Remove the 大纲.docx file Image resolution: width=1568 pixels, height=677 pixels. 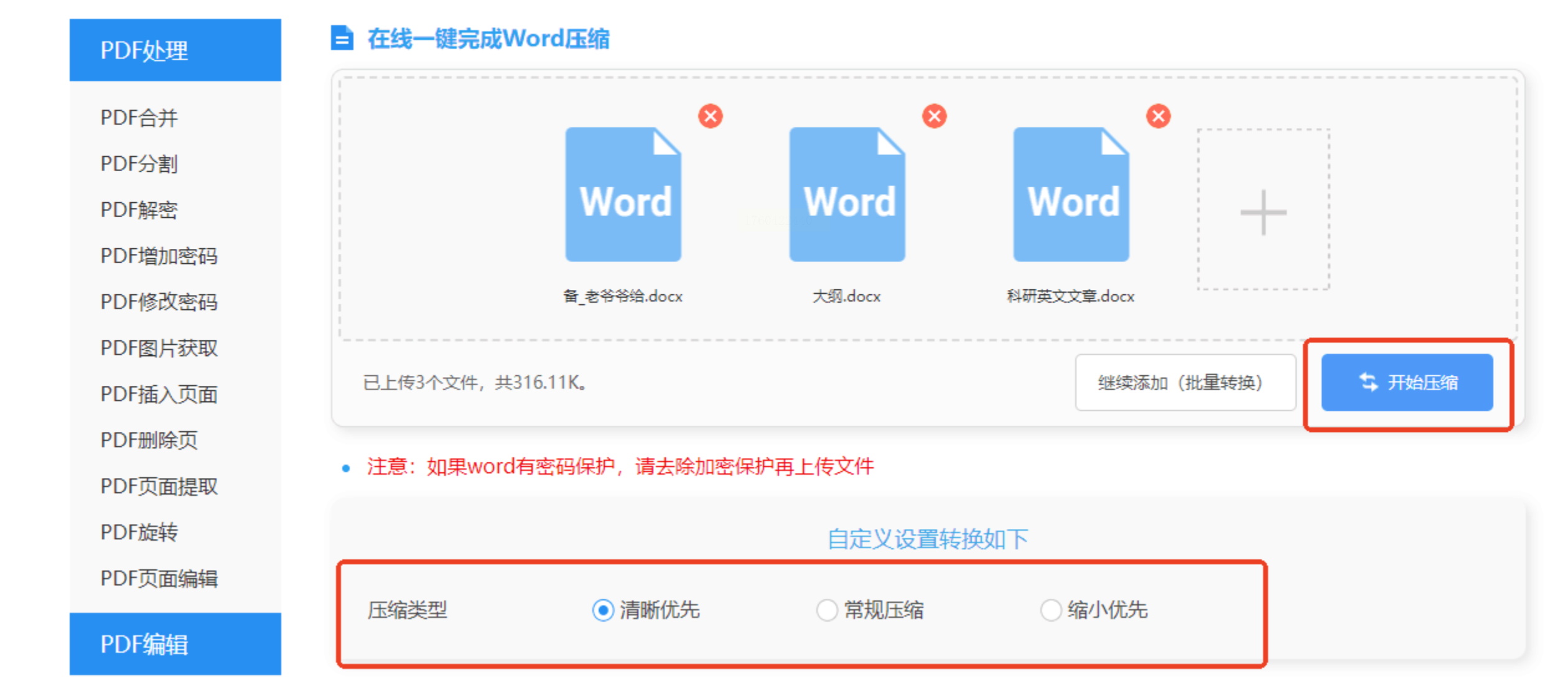coord(934,116)
